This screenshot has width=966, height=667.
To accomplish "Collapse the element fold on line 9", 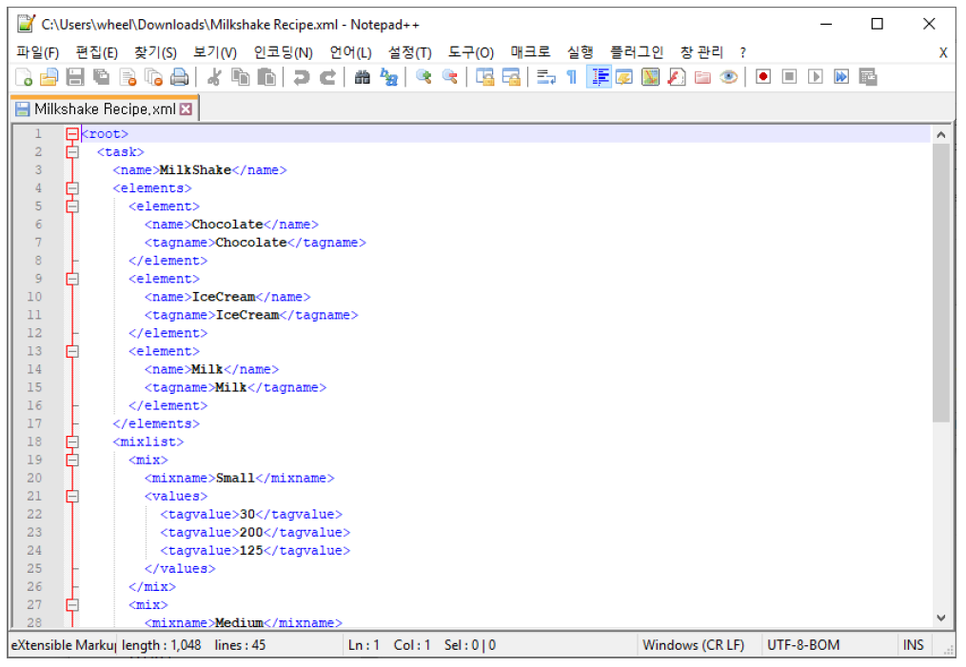I will click(x=72, y=278).
